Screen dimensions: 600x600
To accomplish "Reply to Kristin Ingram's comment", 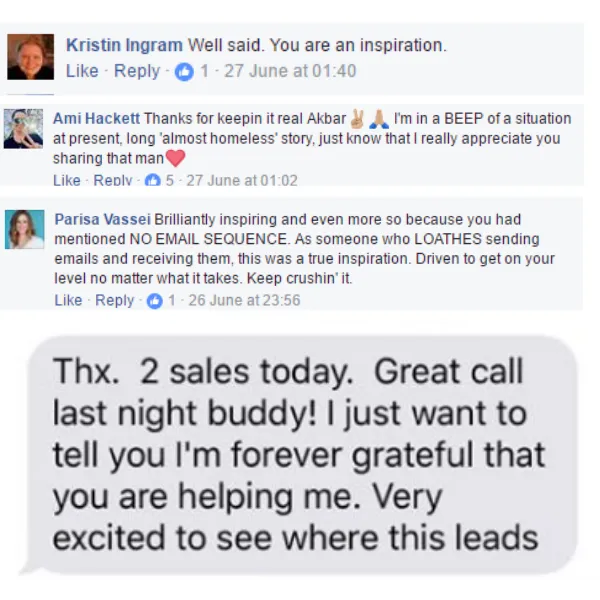I will pos(137,71).
